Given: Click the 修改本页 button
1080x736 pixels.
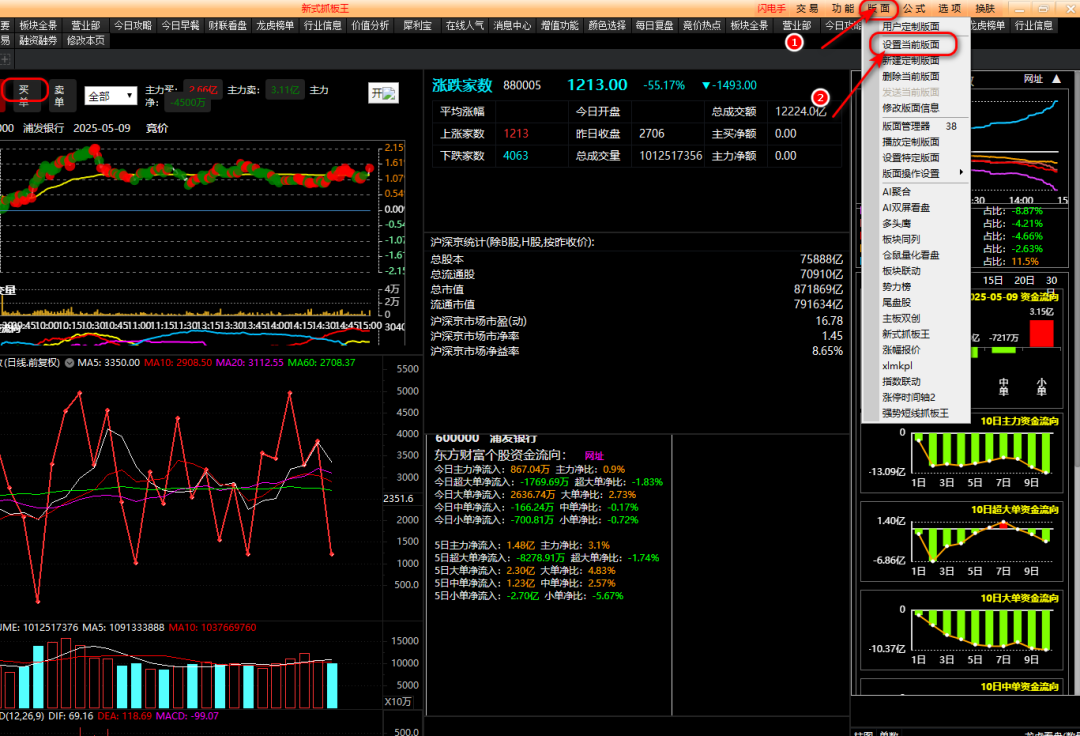Looking at the screenshot, I should coord(86,41).
